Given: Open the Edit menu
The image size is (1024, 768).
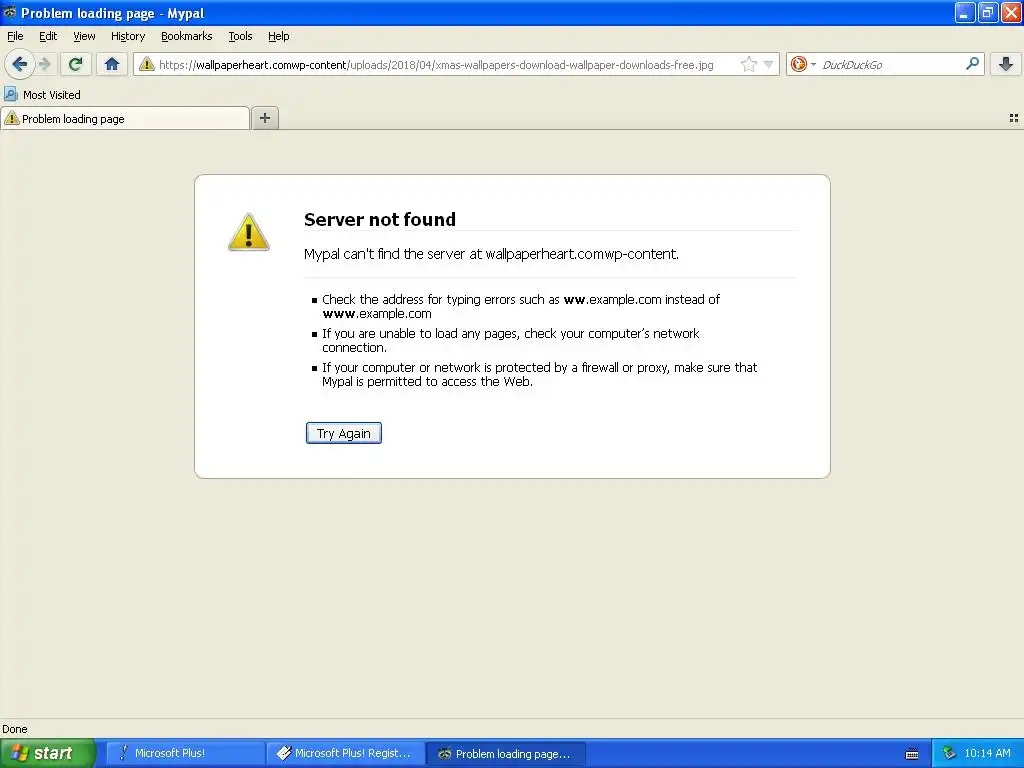Looking at the screenshot, I should (x=48, y=36).
